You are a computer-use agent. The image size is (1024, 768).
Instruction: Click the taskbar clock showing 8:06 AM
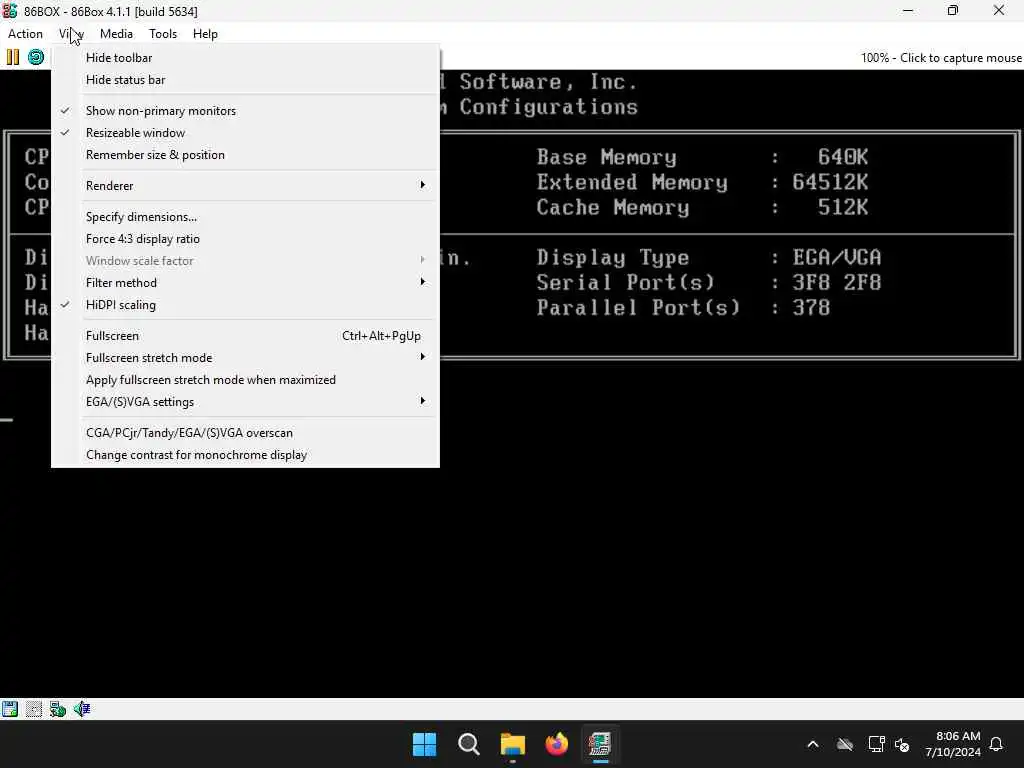coord(952,744)
